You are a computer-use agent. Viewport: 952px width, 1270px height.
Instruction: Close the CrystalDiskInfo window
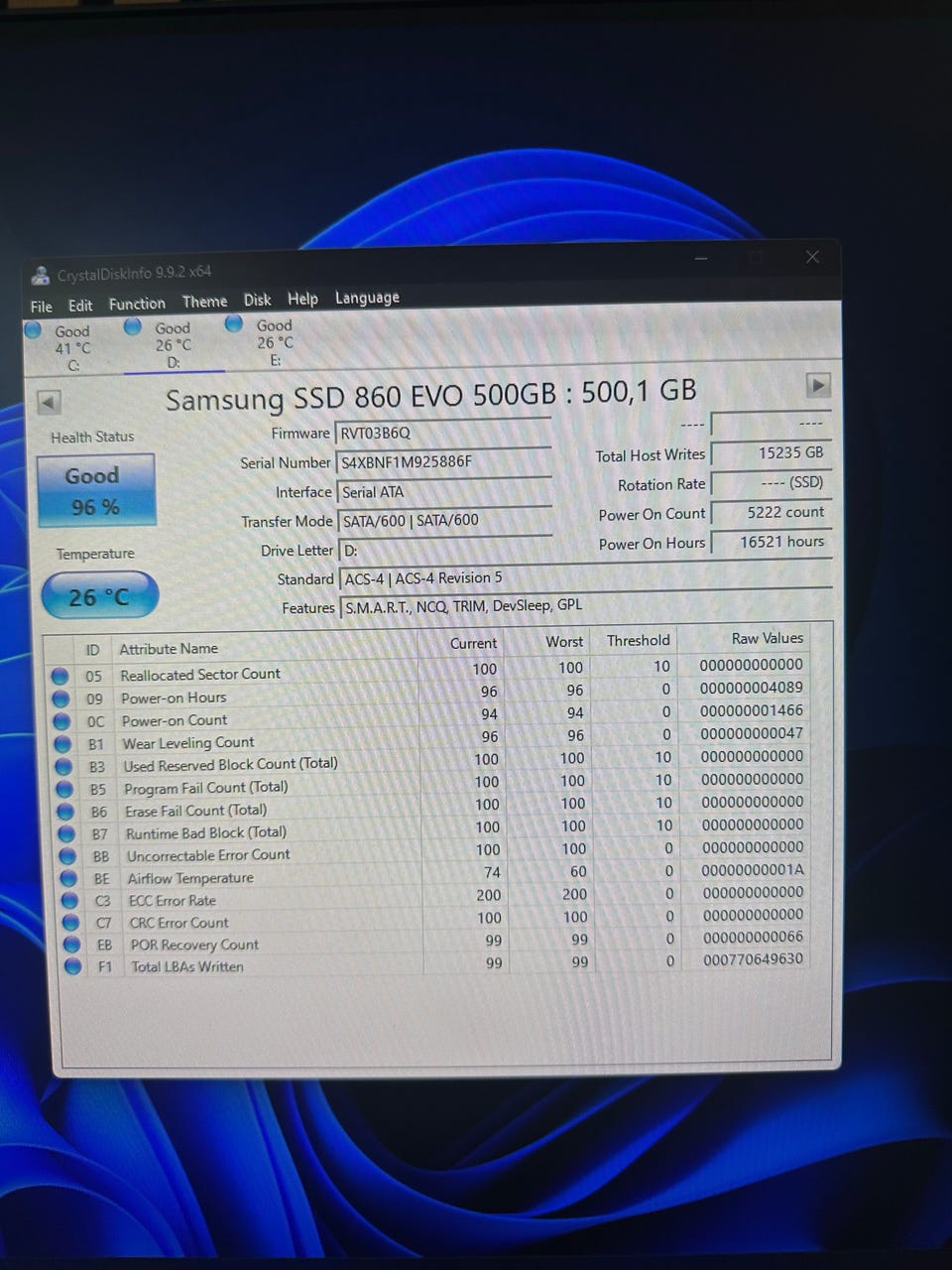coord(812,257)
